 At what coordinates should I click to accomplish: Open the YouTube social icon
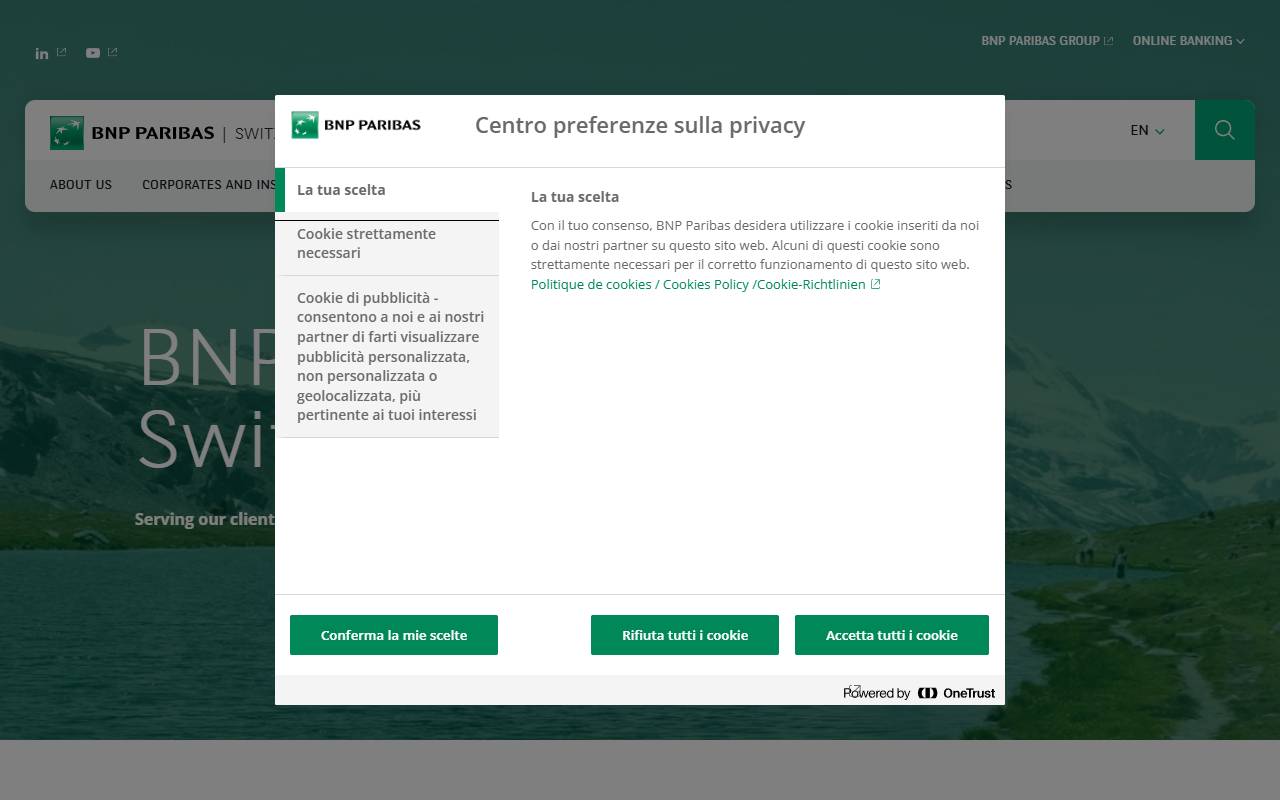93,53
